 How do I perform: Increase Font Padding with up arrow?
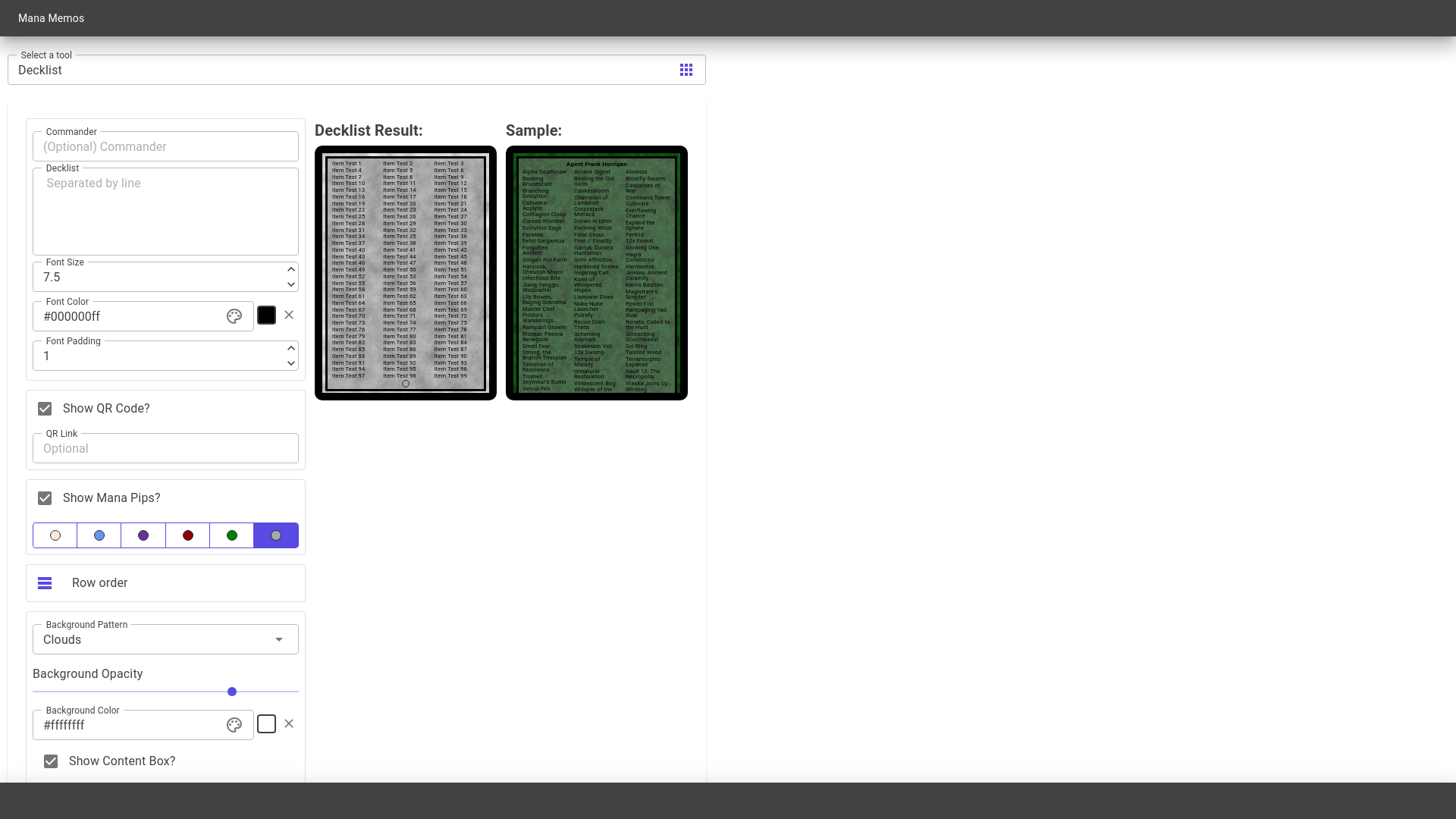click(x=291, y=348)
